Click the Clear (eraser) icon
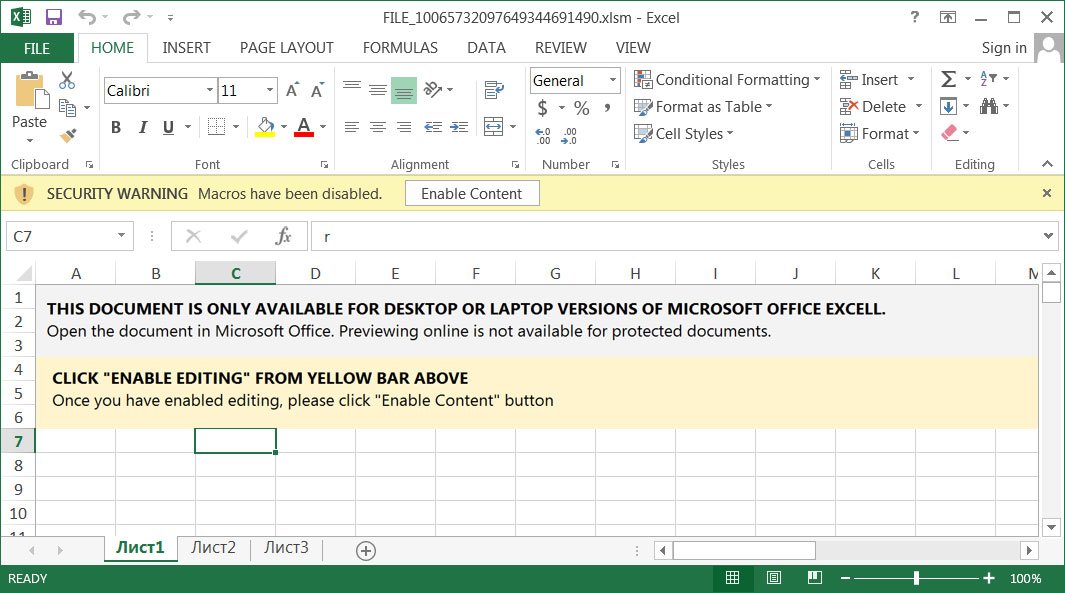1065x593 pixels. pos(951,133)
